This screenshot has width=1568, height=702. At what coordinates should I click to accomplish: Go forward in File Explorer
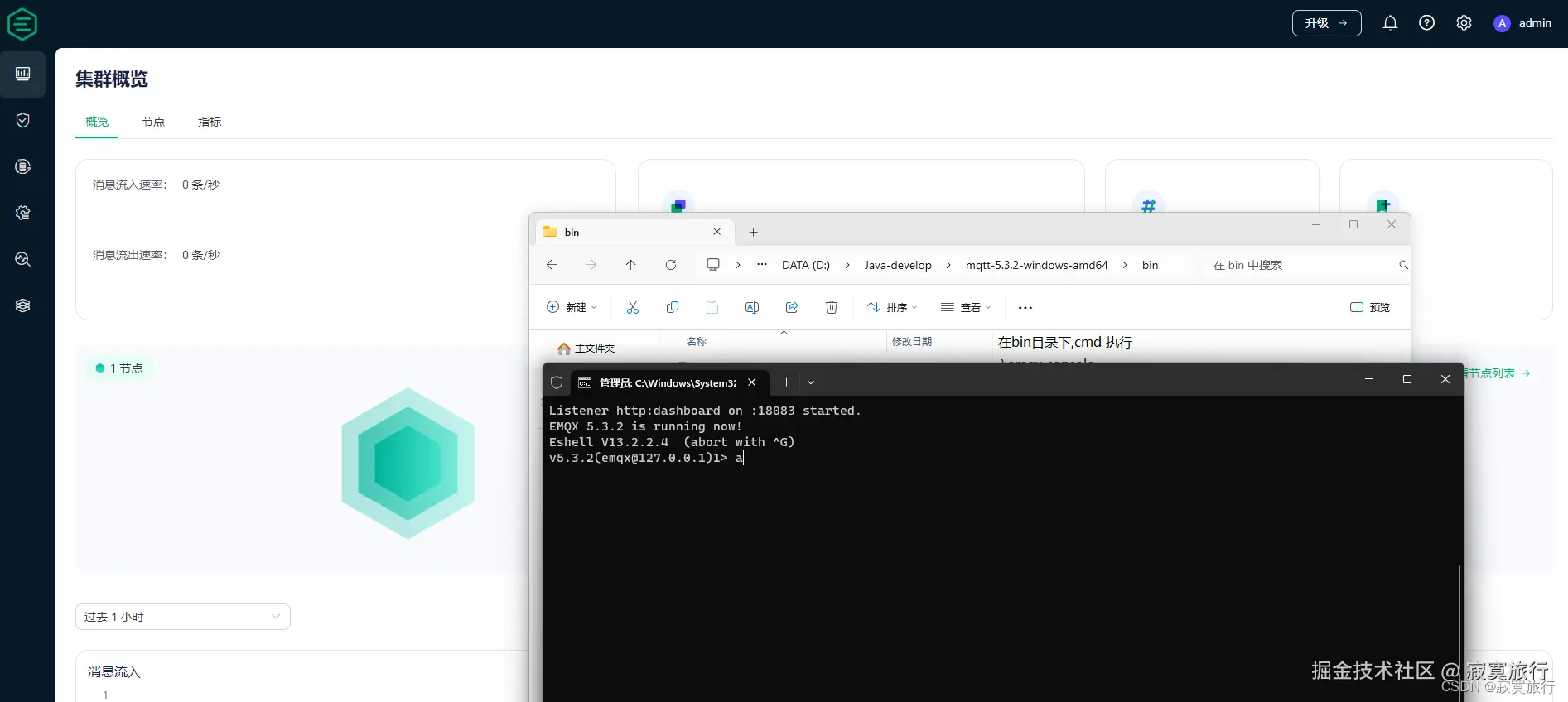click(x=591, y=265)
